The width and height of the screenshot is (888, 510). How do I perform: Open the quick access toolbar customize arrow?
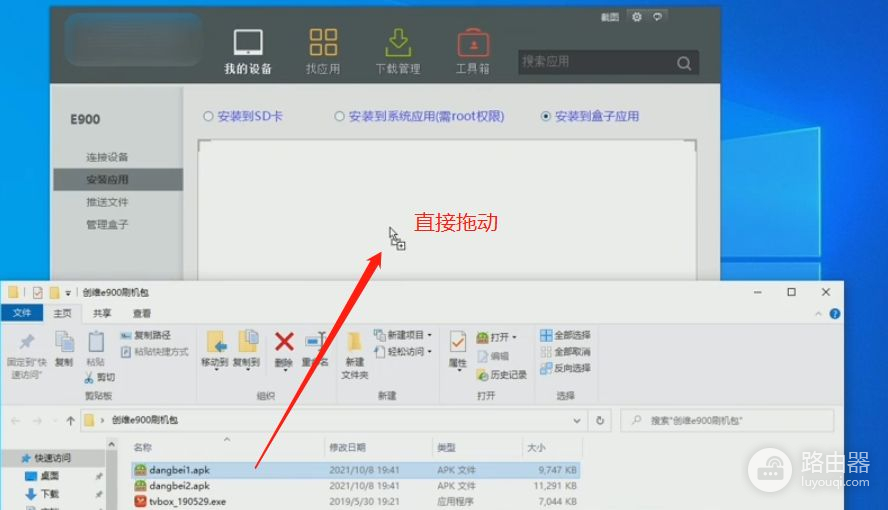coord(68,293)
